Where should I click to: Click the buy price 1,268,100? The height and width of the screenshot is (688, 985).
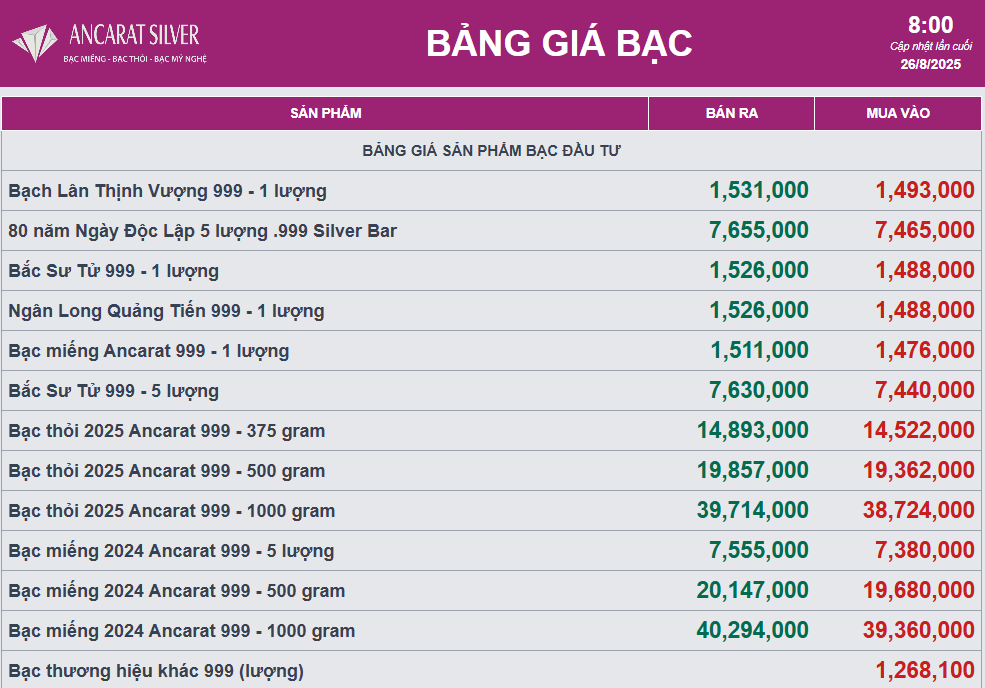[924, 671]
